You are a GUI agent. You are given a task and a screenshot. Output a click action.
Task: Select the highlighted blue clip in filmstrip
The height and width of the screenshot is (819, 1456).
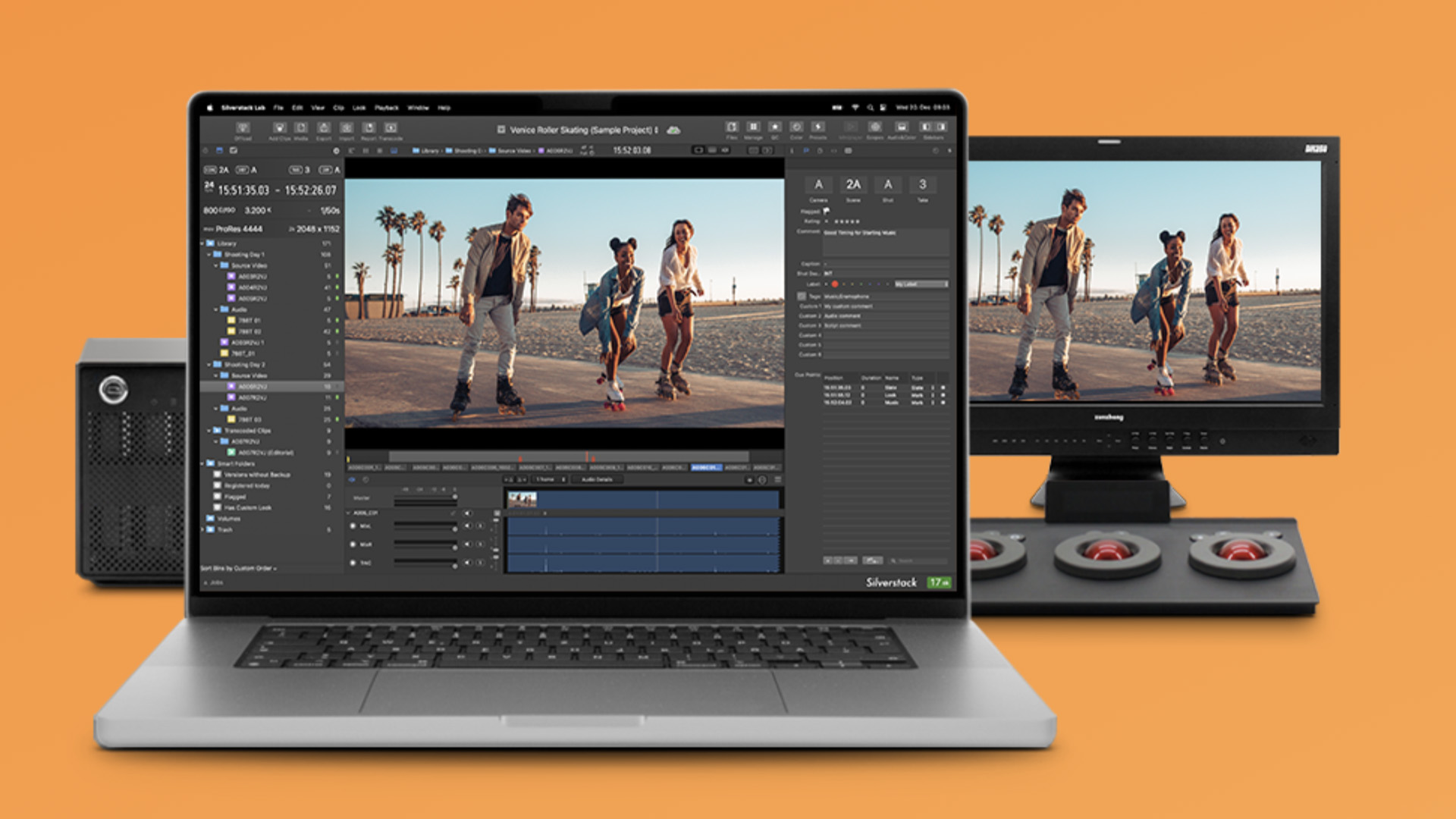(706, 468)
